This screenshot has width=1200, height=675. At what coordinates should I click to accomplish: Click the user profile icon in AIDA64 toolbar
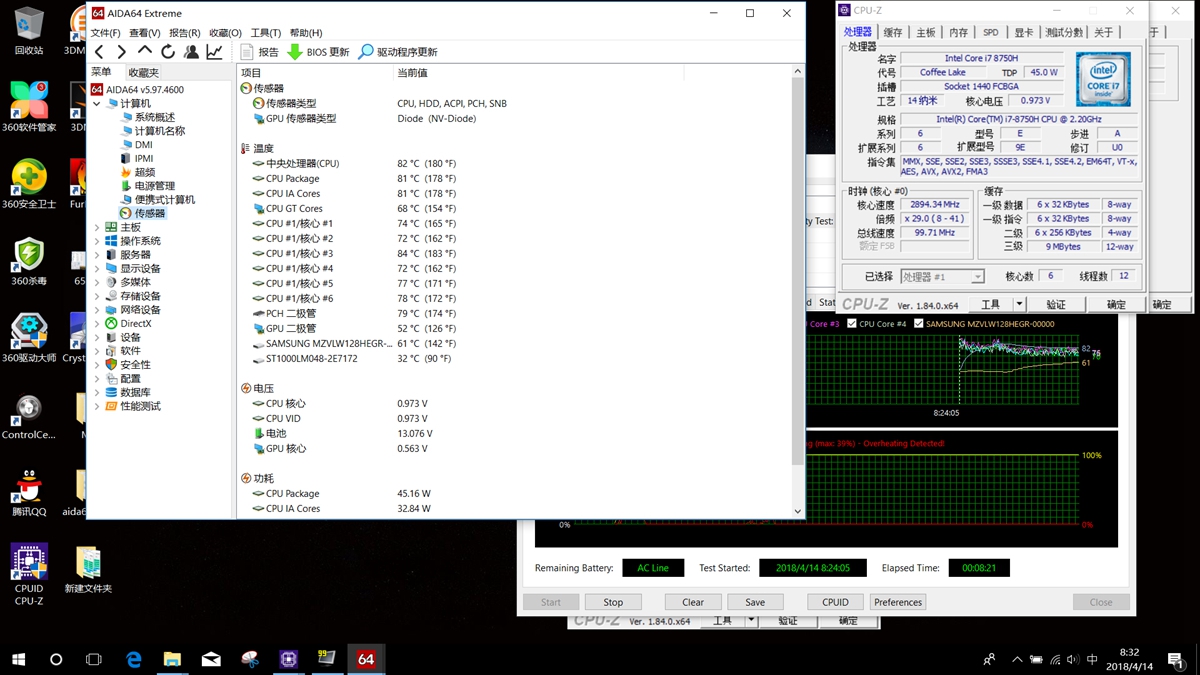[190, 51]
